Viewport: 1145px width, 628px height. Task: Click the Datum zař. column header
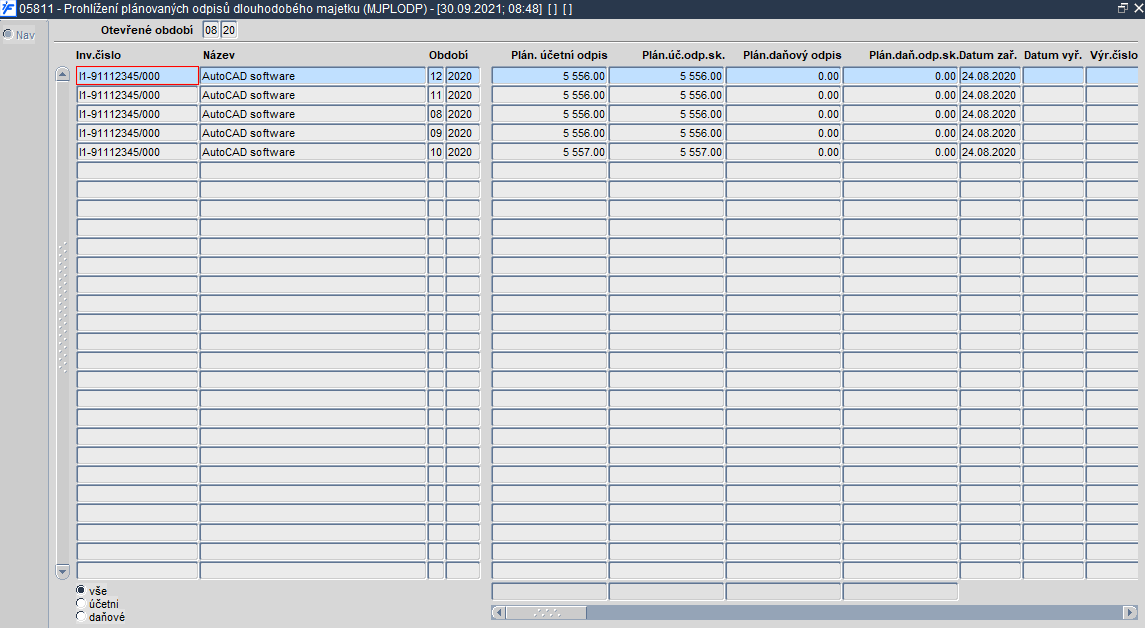[x=988, y=55]
